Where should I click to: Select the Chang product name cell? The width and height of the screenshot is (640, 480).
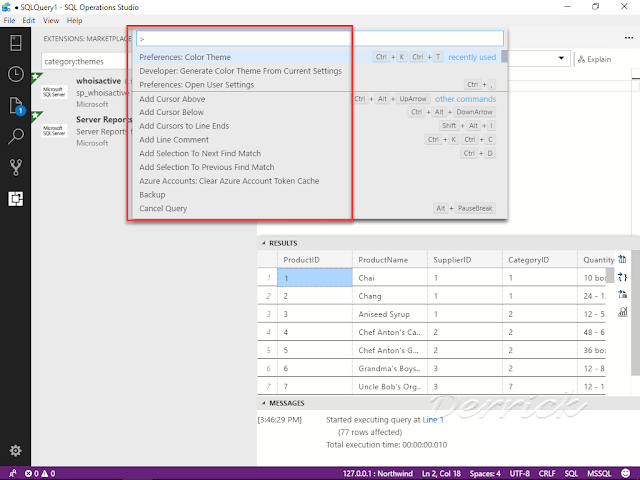[x=390, y=296]
